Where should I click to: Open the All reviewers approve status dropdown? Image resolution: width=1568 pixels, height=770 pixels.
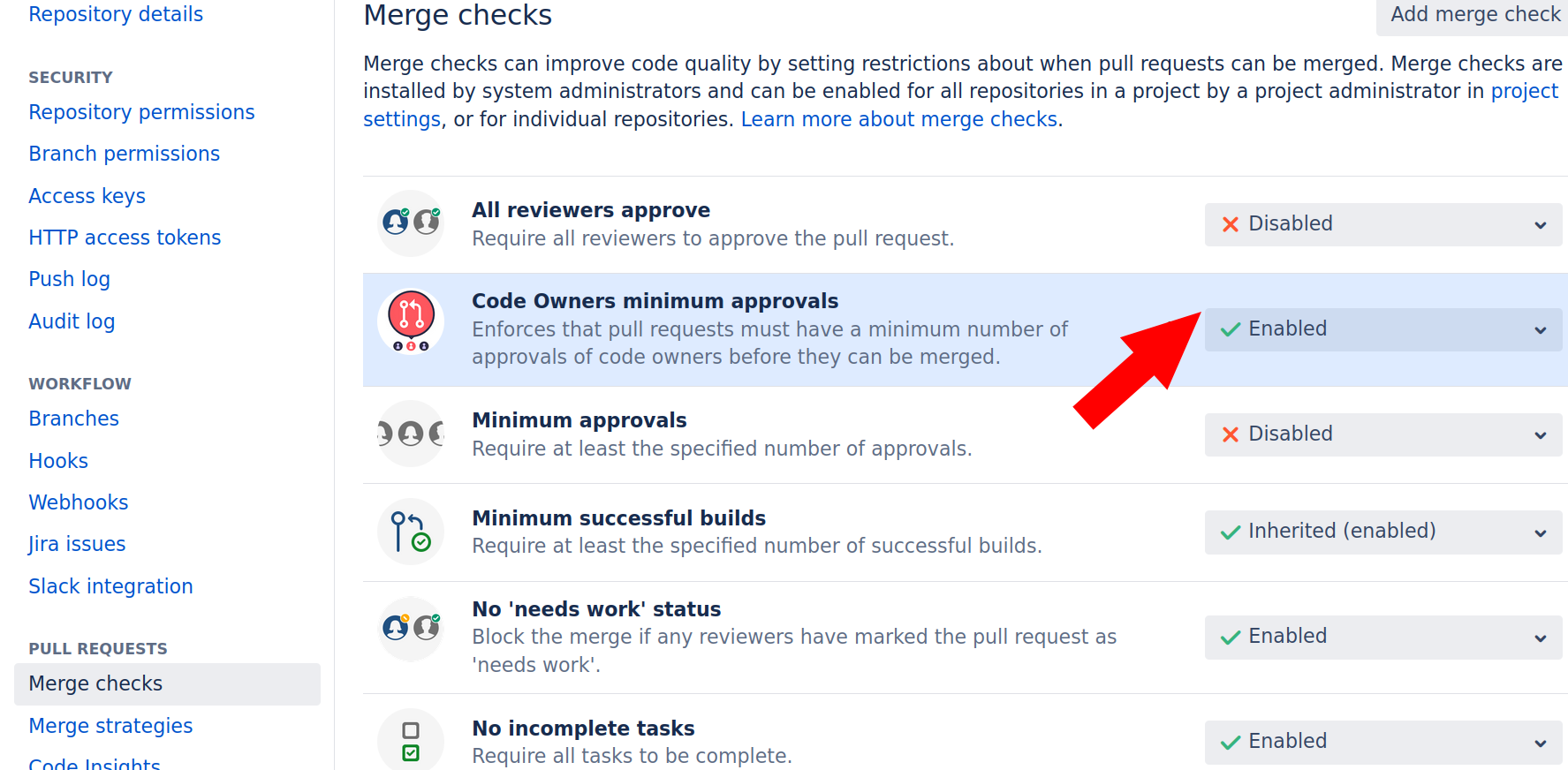(x=1382, y=224)
